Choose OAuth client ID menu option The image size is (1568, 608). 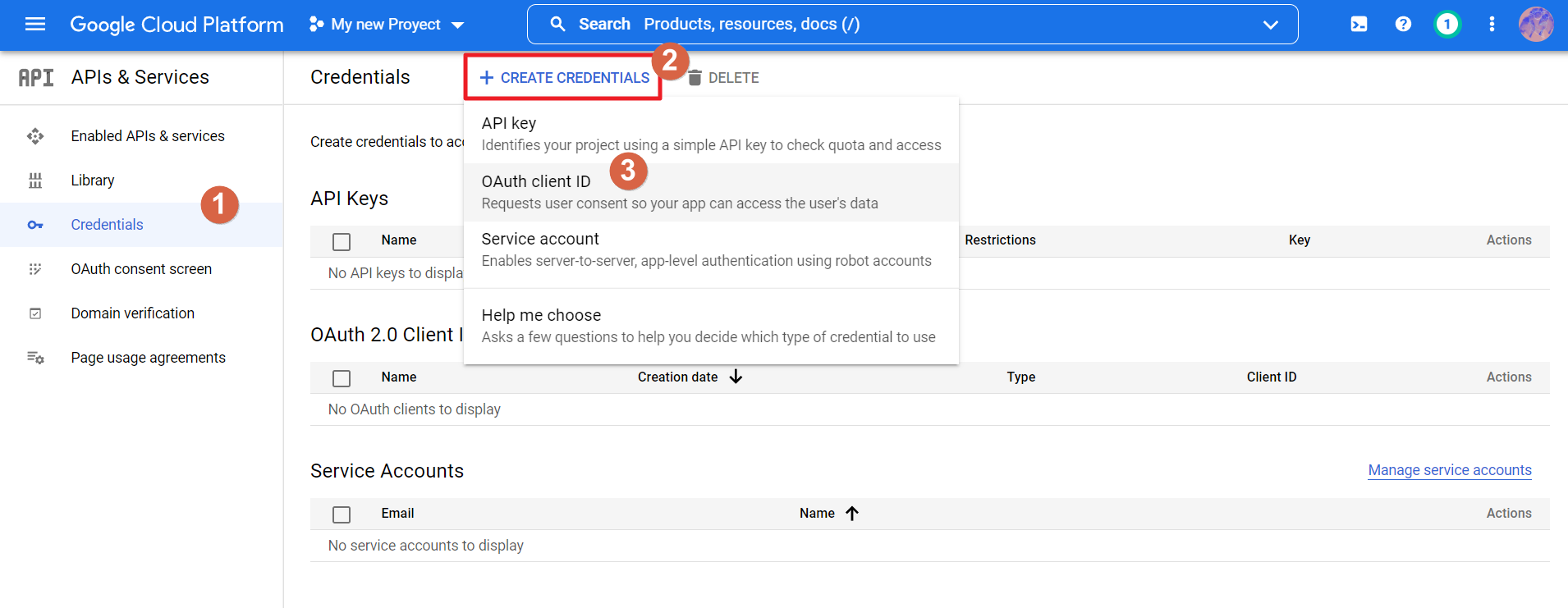(x=711, y=192)
